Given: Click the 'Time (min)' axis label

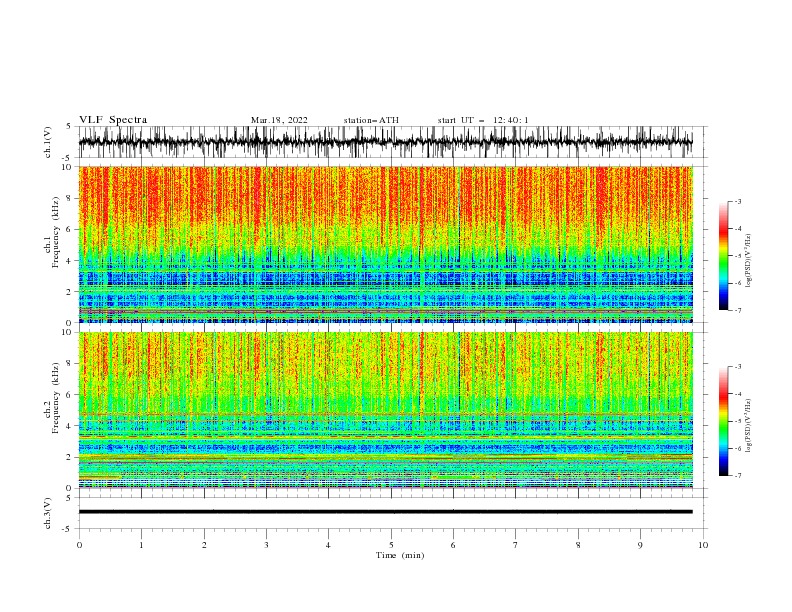Looking at the screenshot, I should pyautogui.click(x=400, y=555).
